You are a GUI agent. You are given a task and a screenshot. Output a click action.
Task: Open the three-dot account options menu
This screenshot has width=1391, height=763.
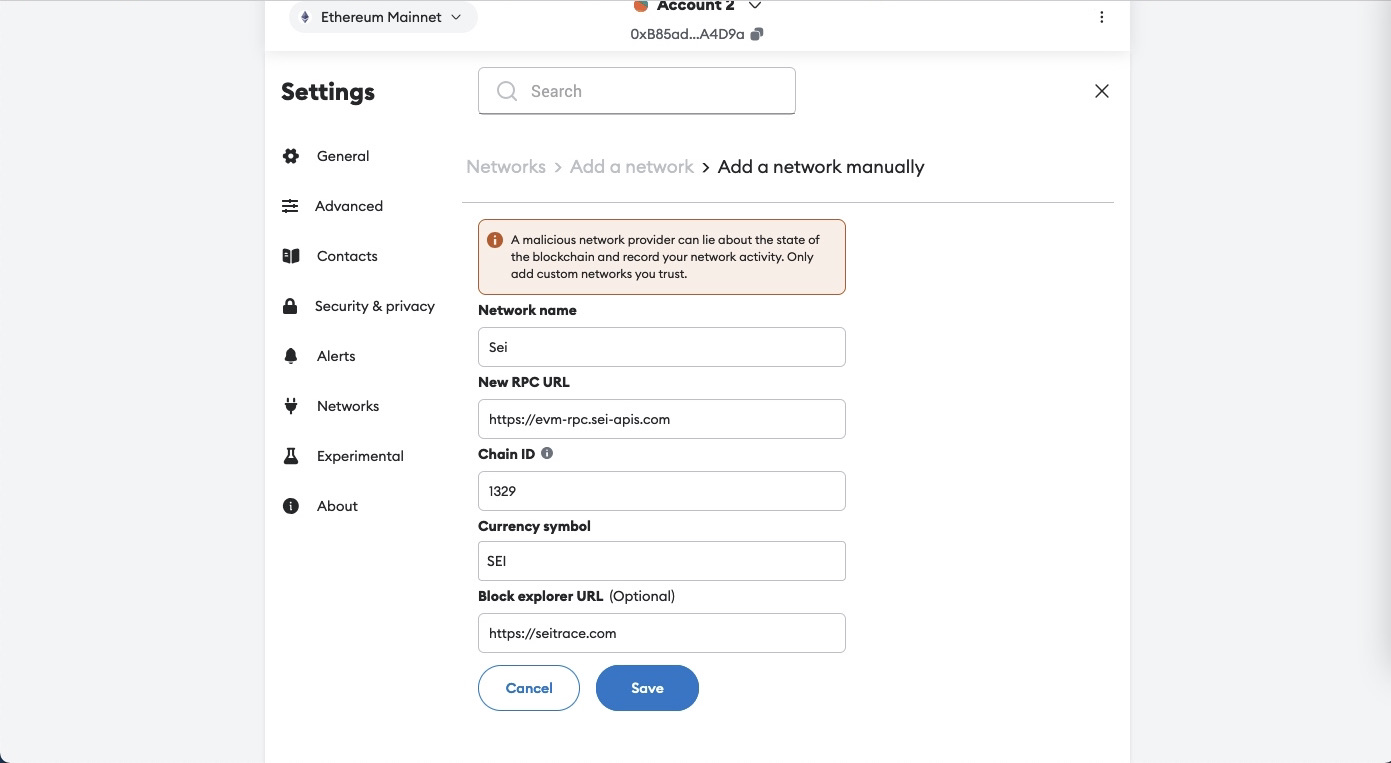tap(1102, 17)
